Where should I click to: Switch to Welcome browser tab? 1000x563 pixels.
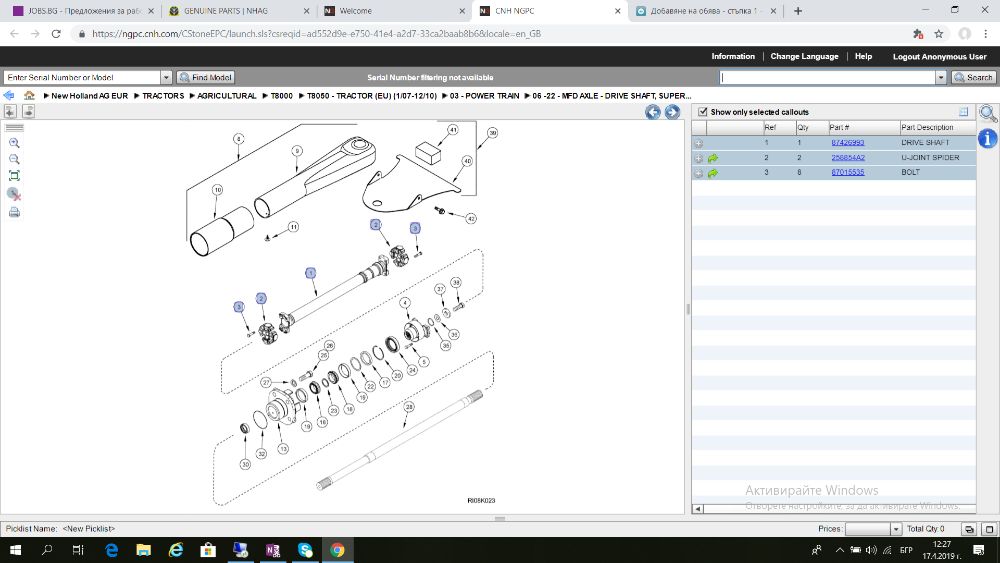(394, 11)
